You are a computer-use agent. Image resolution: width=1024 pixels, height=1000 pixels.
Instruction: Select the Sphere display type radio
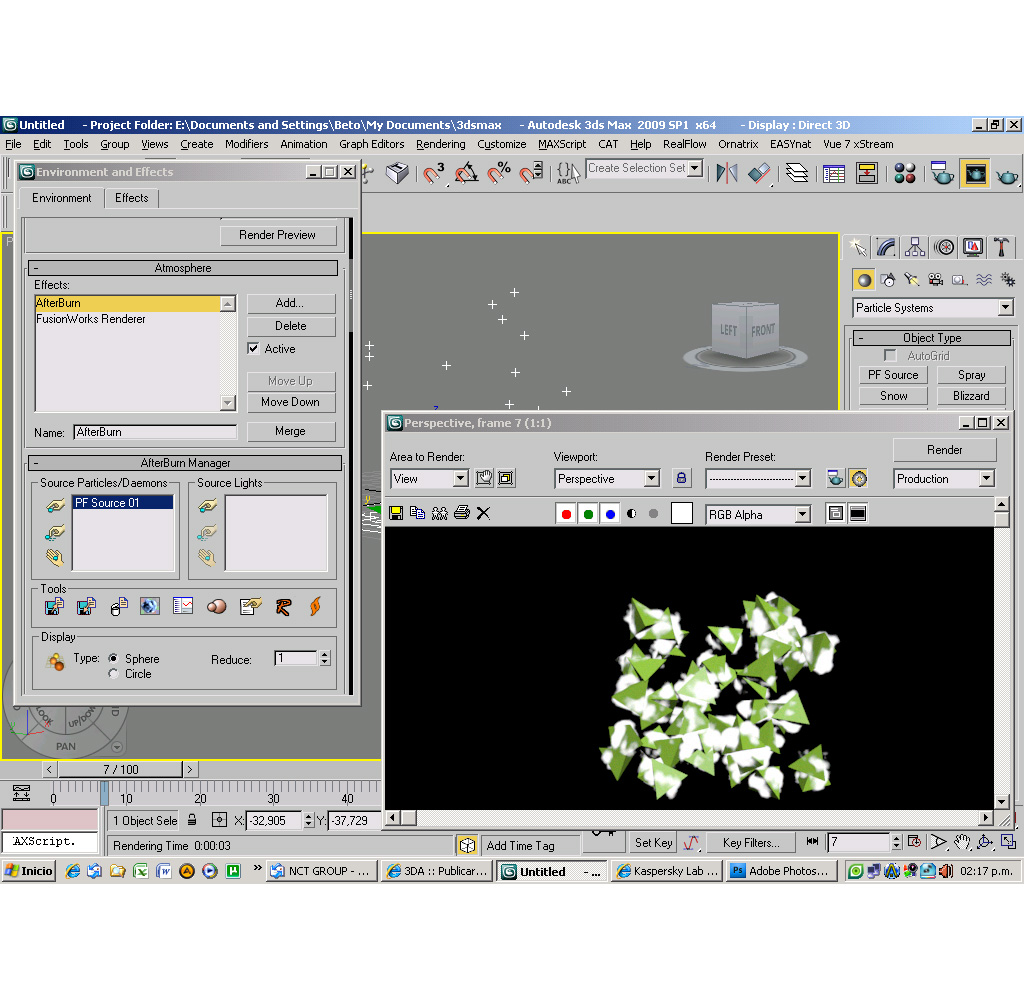(x=113, y=658)
